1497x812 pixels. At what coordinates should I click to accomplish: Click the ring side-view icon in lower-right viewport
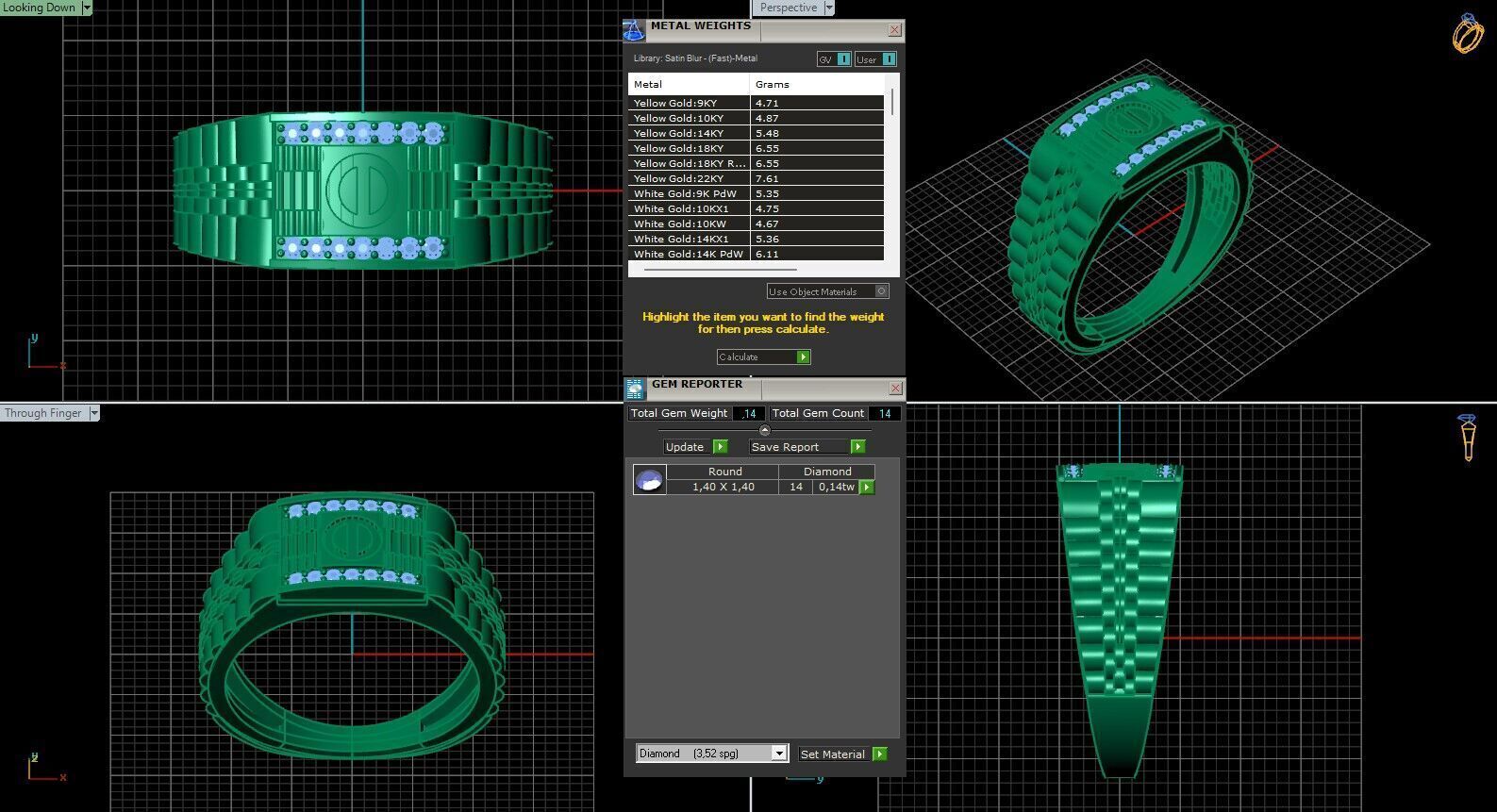point(1467,438)
